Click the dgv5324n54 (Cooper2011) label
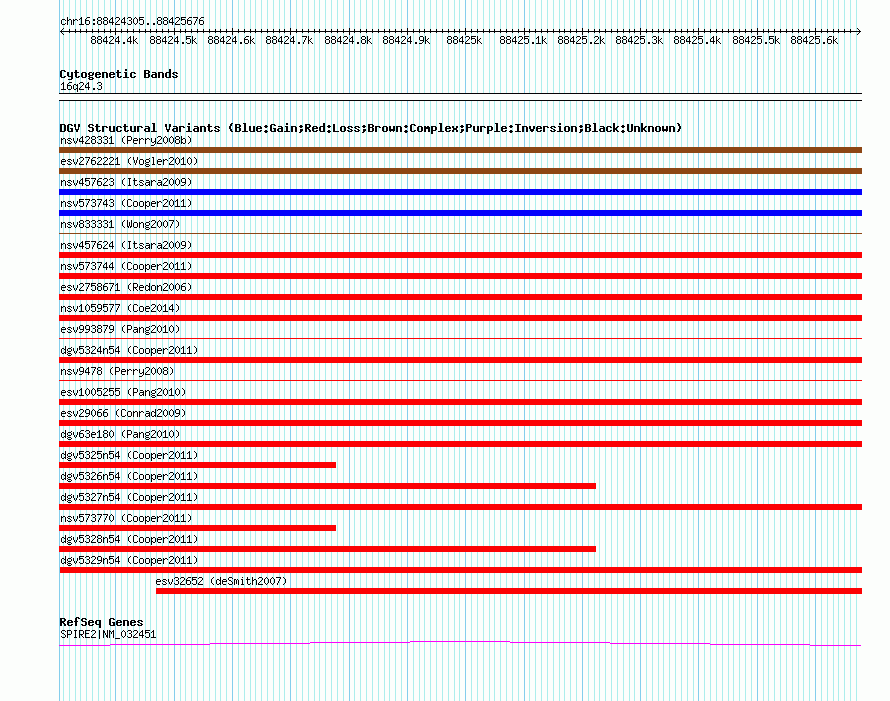The image size is (890, 701). 129,350
